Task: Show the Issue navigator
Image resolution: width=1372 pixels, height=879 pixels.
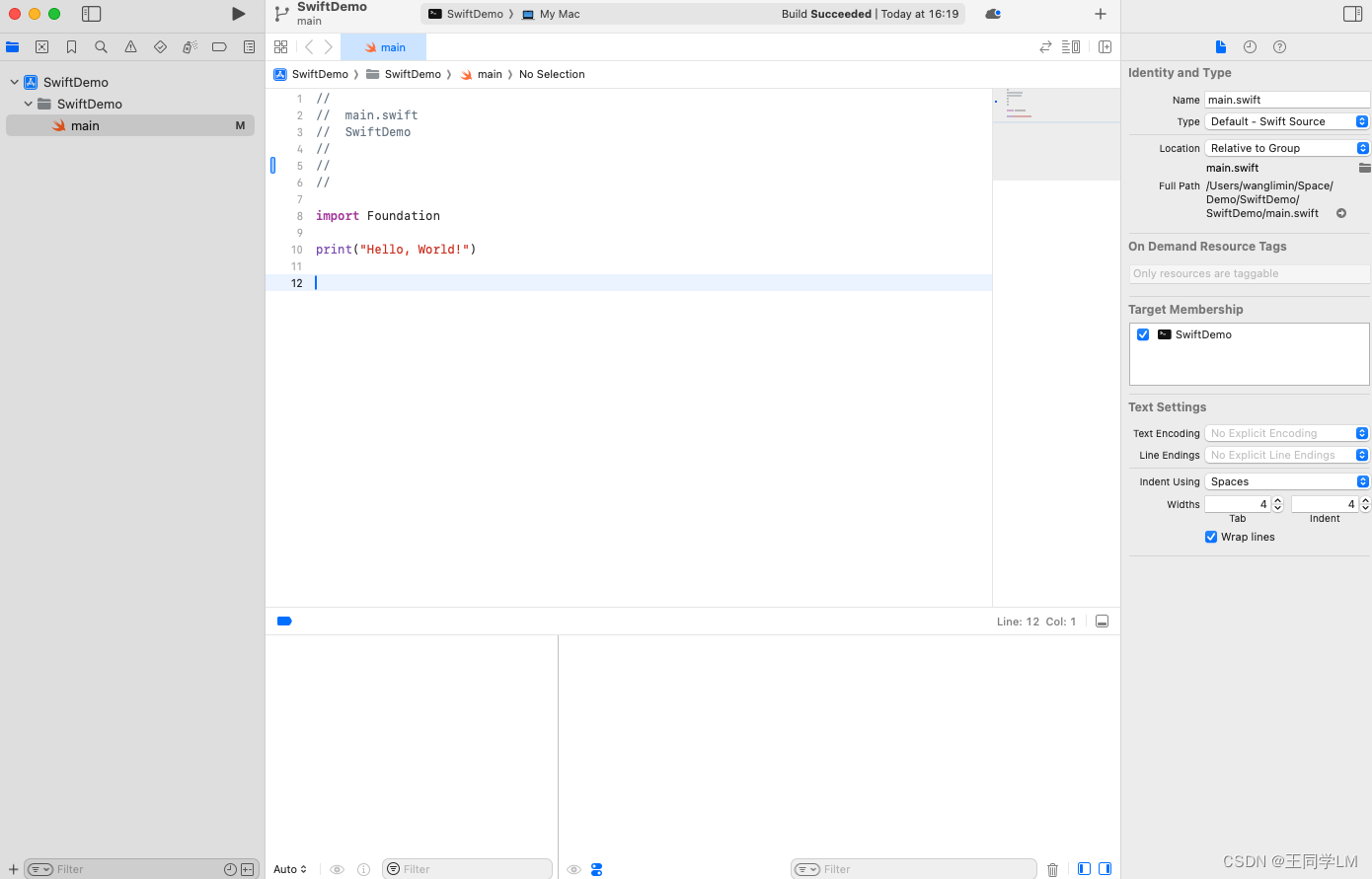Action: pos(130,46)
